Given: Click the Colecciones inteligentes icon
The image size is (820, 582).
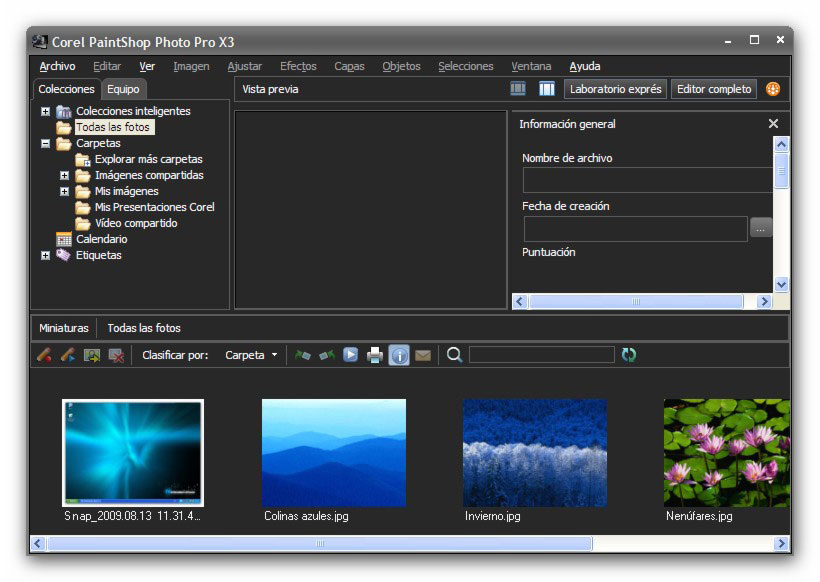Looking at the screenshot, I should [64, 111].
